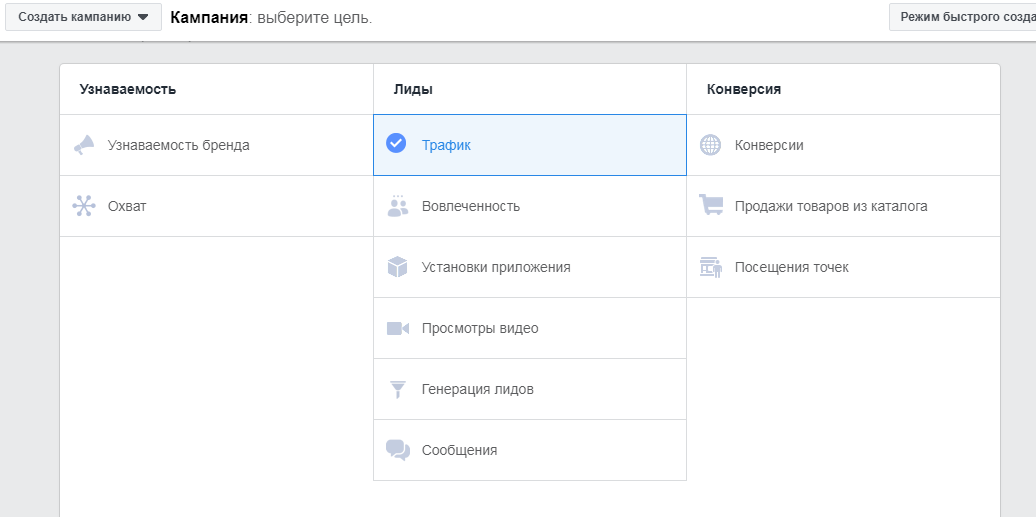Image resolution: width=1036 pixels, height=517 pixels.
Task: Click the Охват network icon
Action: (x=84, y=206)
